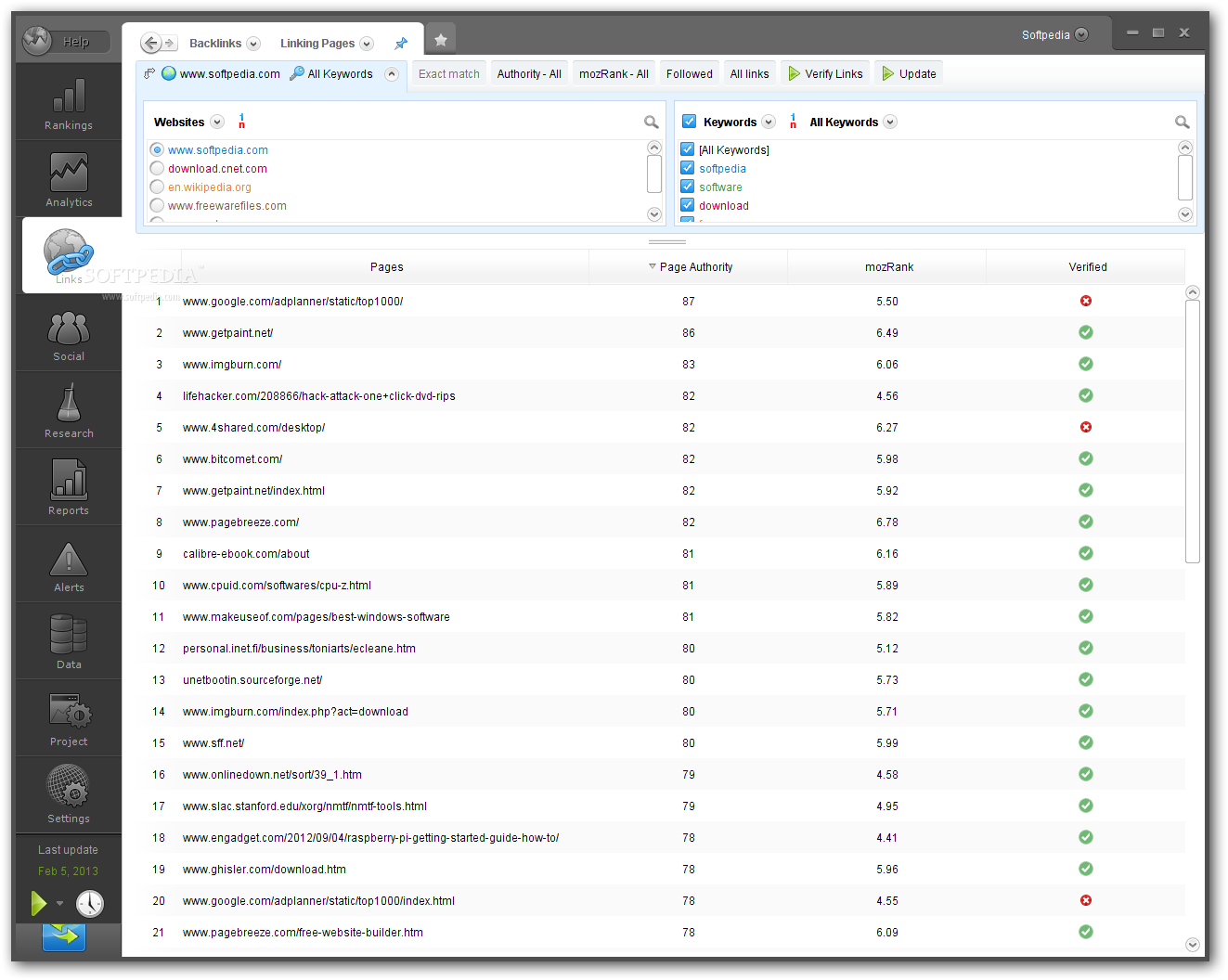Click the sort icon next to Websites

(x=241, y=122)
